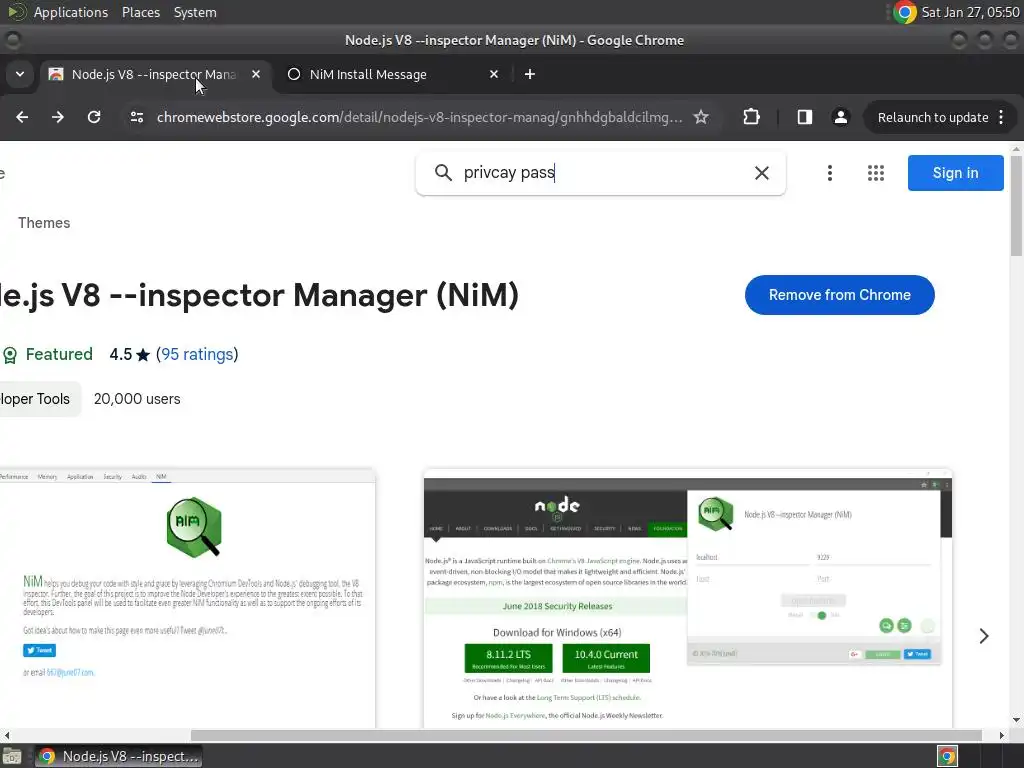Click the Chrome icon in top panel
Screen dimensions: 1024x768
[904, 12]
